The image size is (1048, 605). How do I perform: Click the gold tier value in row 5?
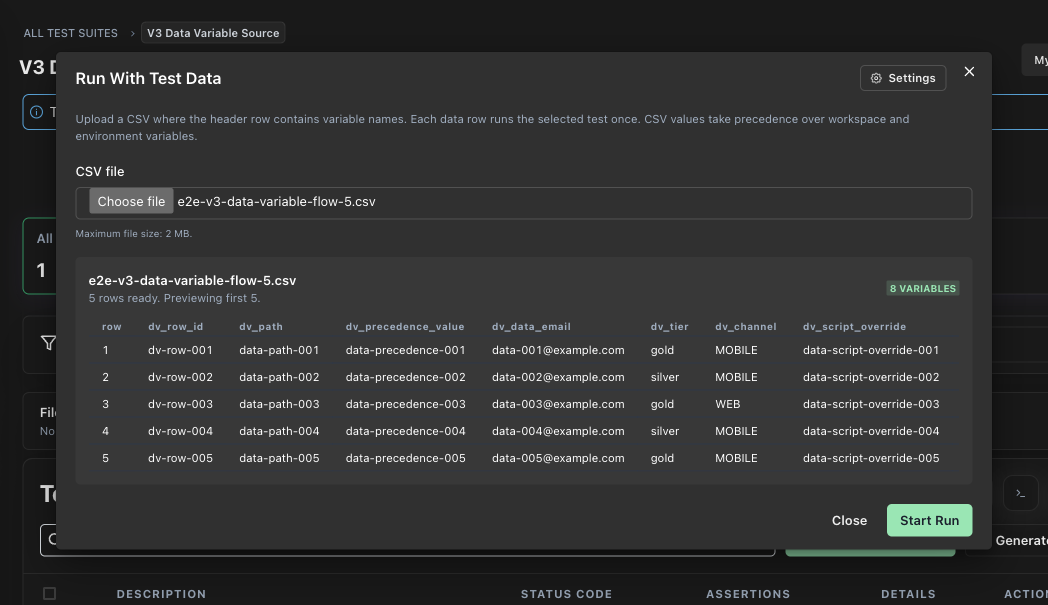click(x=662, y=458)
